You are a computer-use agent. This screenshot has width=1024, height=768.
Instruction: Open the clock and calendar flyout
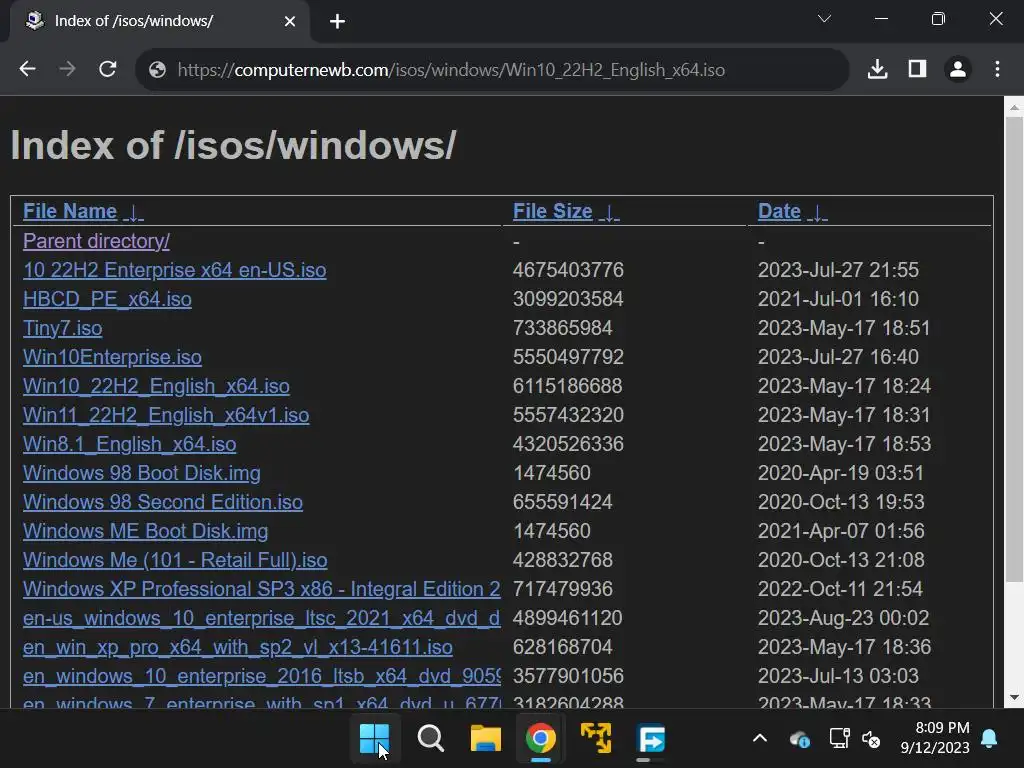tap(935, 738)
